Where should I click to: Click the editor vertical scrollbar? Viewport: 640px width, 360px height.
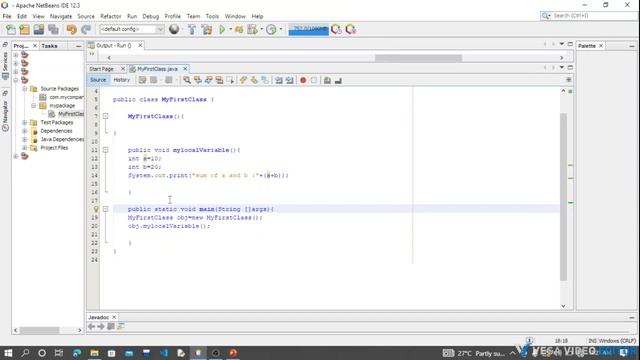(563, 197)
